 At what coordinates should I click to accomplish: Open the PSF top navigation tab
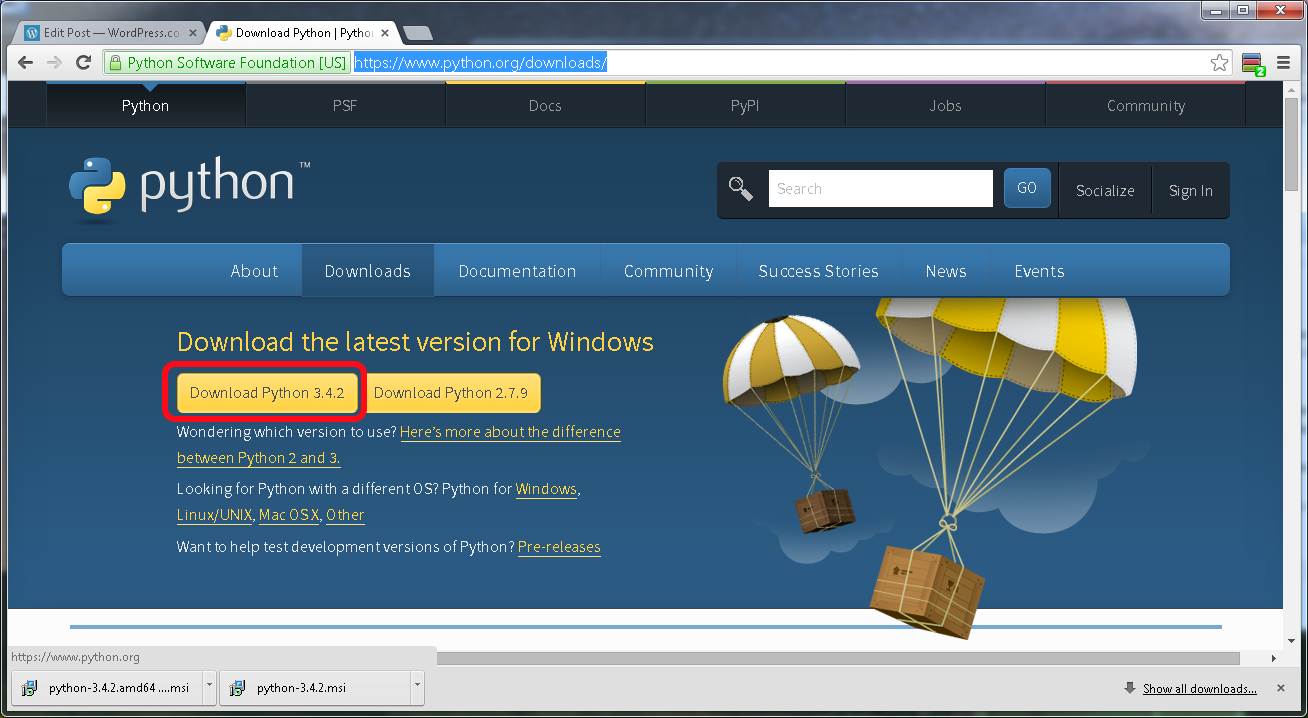(x=345, y=105)
